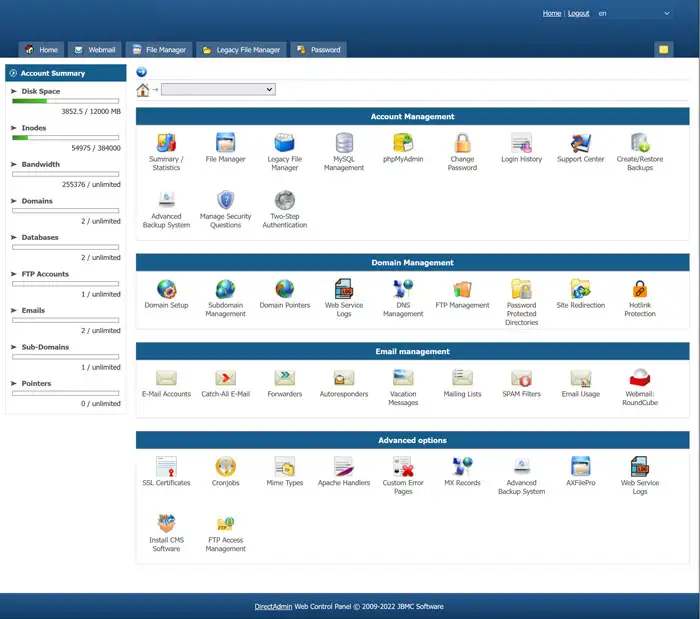Open the domain selection dropdown
Viewport: 700px width, 619px height.
point(218,89)
